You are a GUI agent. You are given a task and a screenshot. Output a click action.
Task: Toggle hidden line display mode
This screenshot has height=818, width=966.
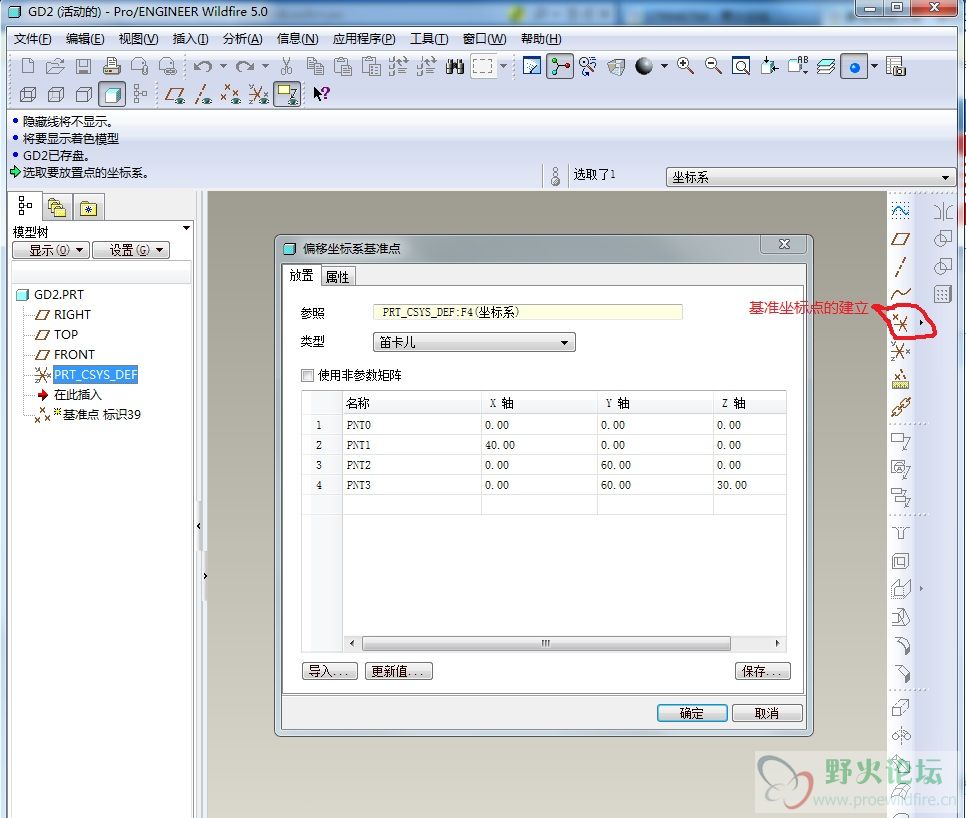point(56,94)
